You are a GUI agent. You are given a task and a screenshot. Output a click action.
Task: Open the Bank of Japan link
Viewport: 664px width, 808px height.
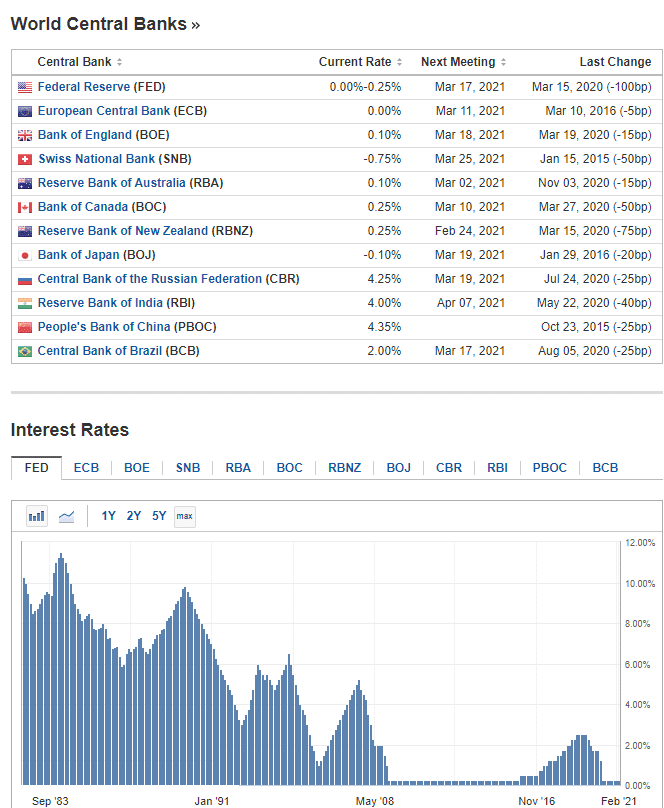tap(78, 255)
